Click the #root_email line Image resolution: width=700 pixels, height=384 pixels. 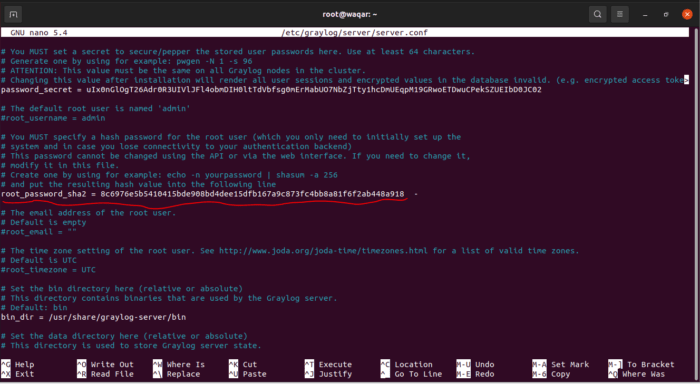point(39,232)
